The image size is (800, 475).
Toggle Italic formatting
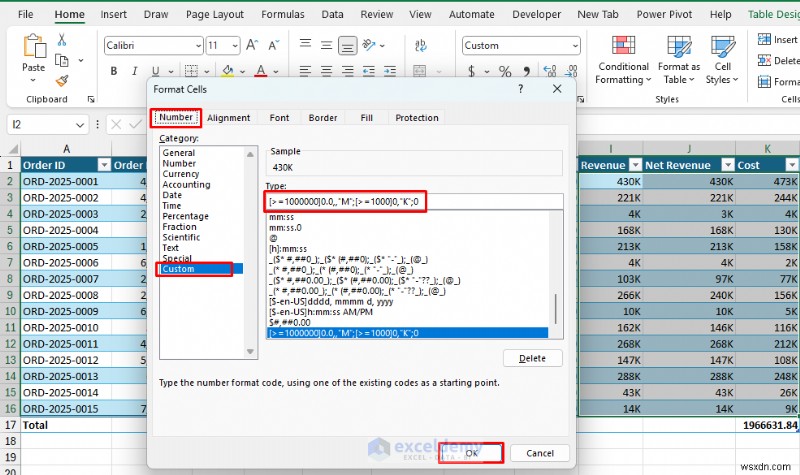pyautogui.click(x=134, y=71)
